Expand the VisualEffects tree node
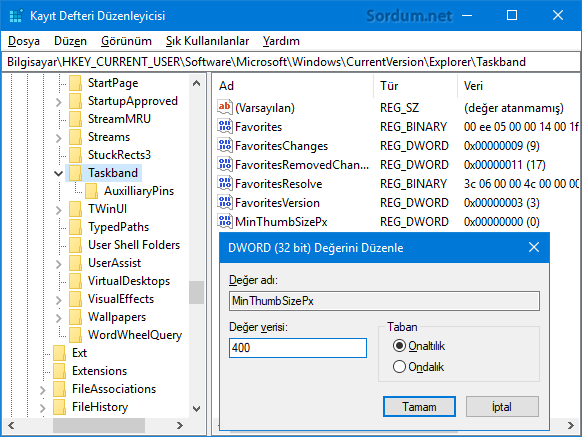 click(59, 300)
